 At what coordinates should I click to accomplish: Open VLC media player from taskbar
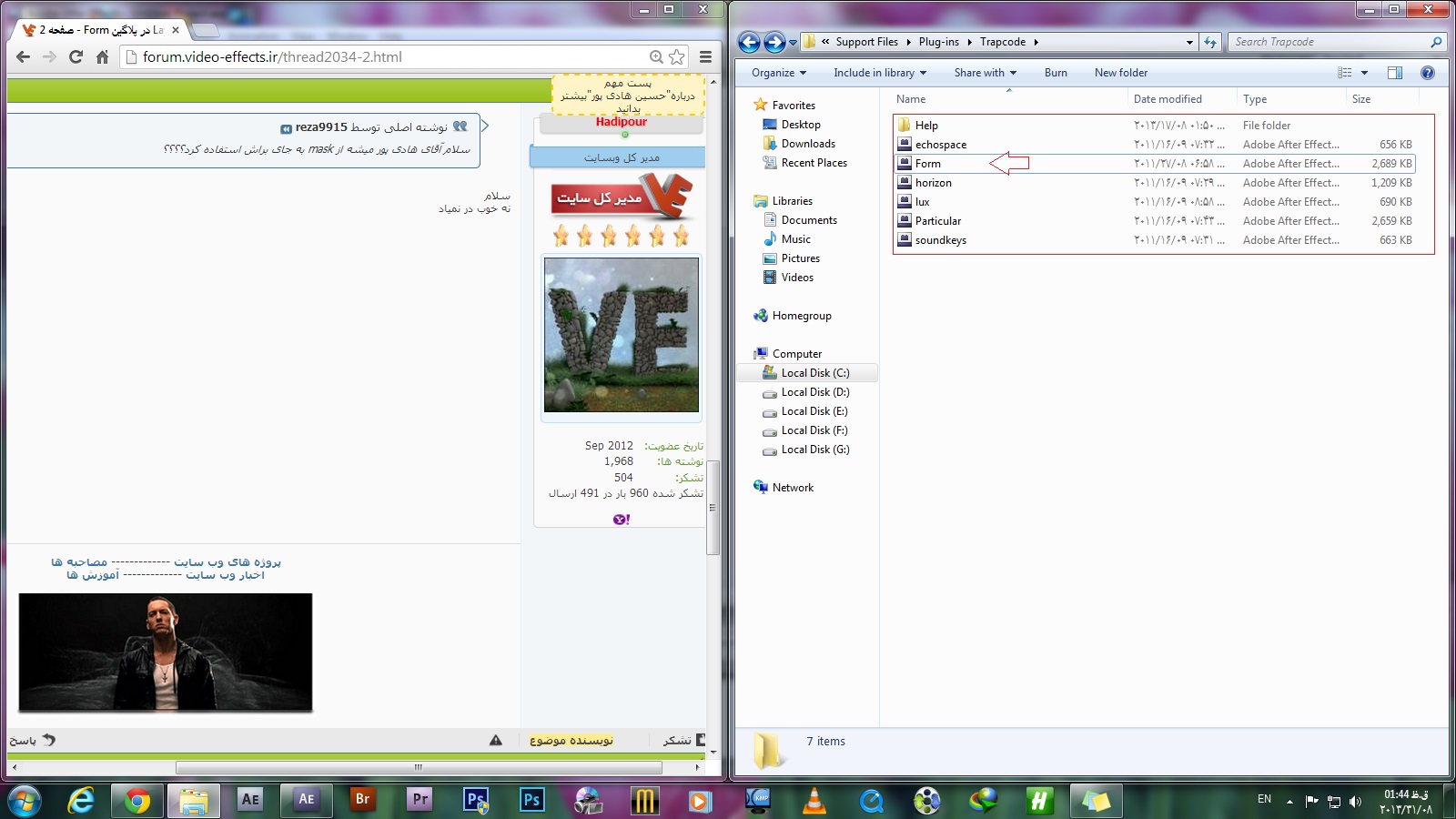814,800
